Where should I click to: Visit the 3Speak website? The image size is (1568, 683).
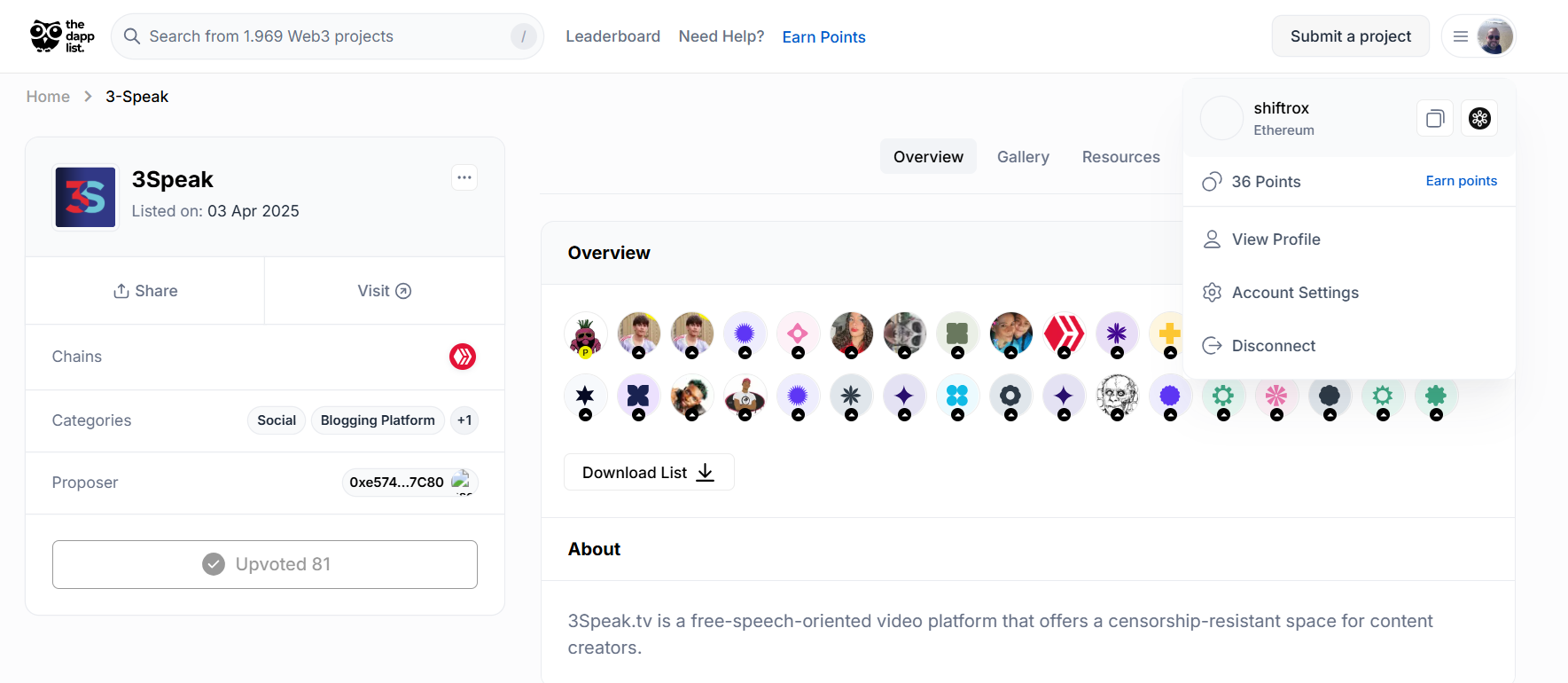(384, 291)
